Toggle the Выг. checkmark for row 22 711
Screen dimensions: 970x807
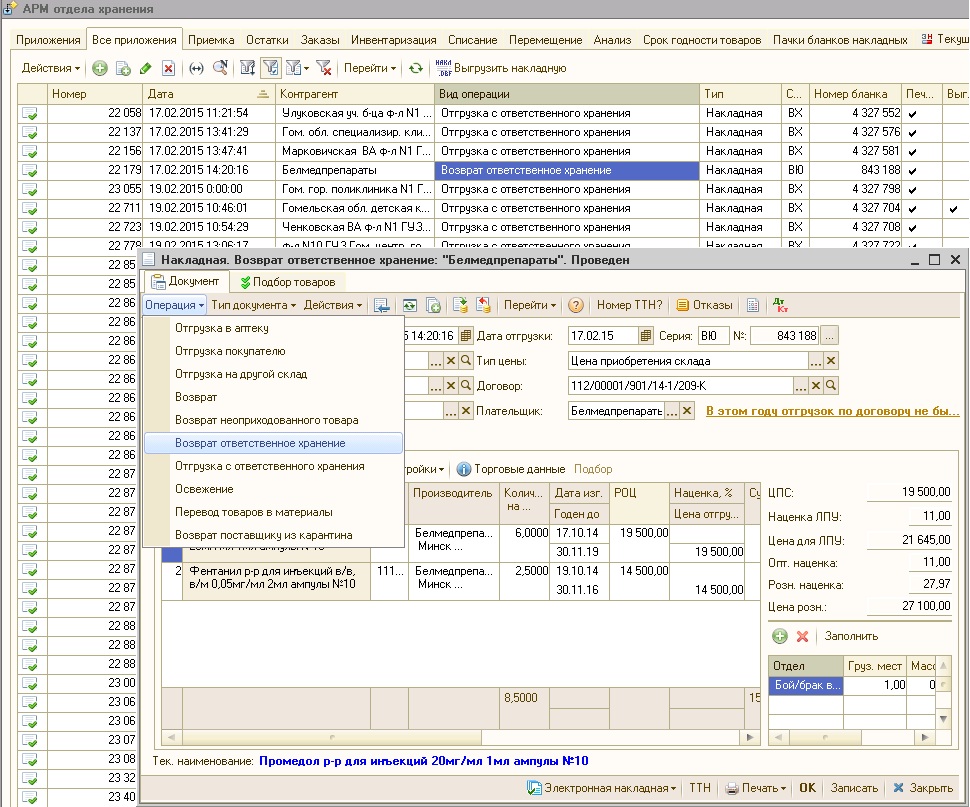(953, 208)
